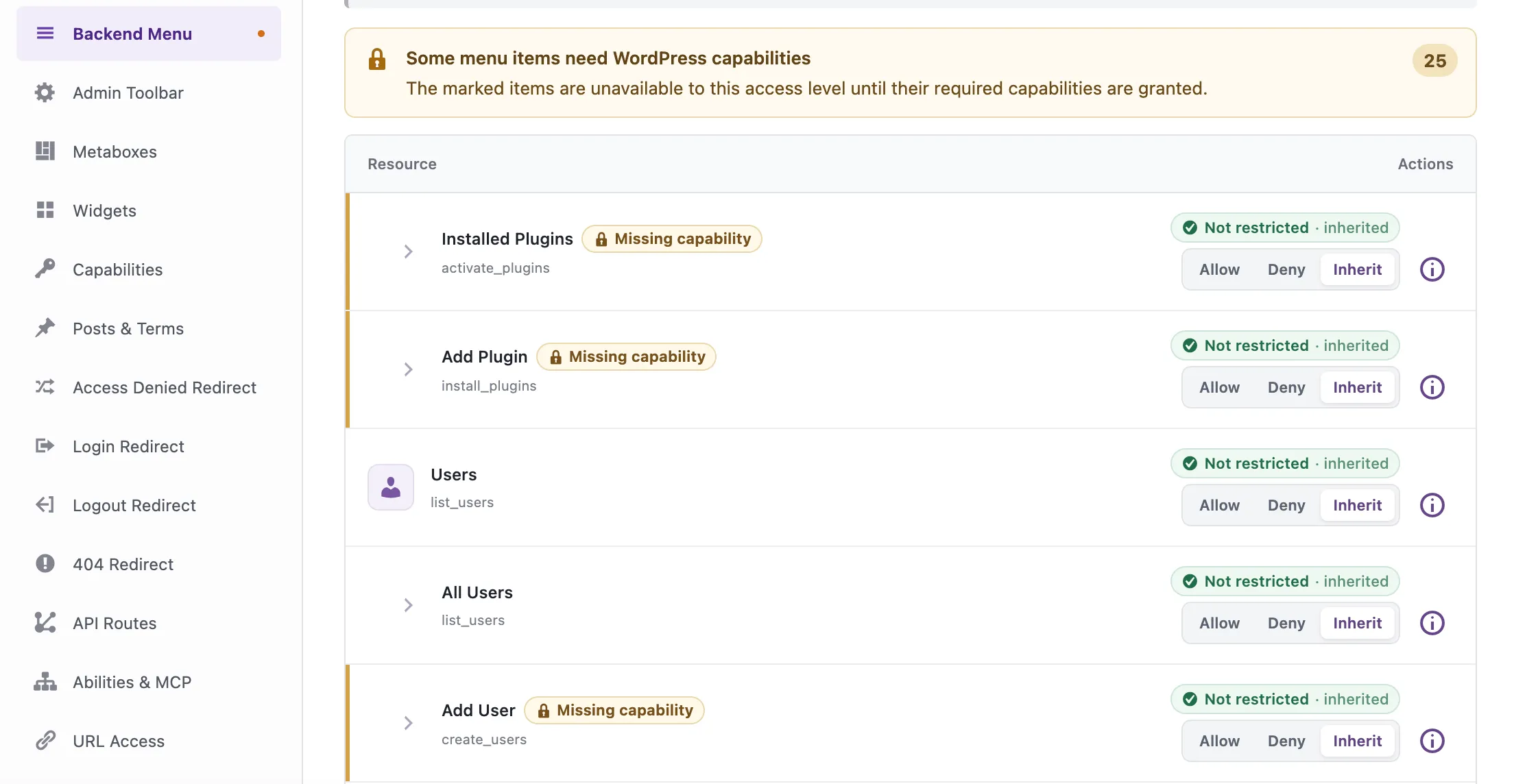Click Missing capability badge for Installed Plugins

tap(672, 238)
